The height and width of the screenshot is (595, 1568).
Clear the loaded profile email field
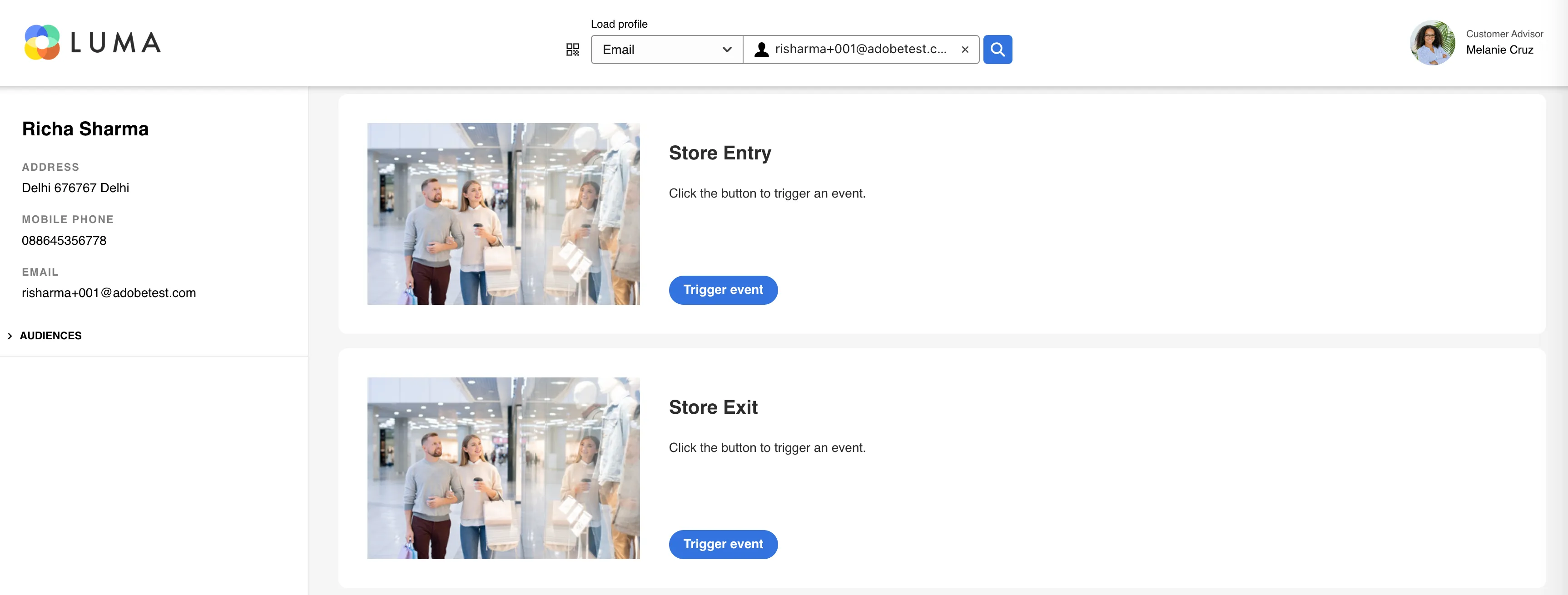coord(965,50)
